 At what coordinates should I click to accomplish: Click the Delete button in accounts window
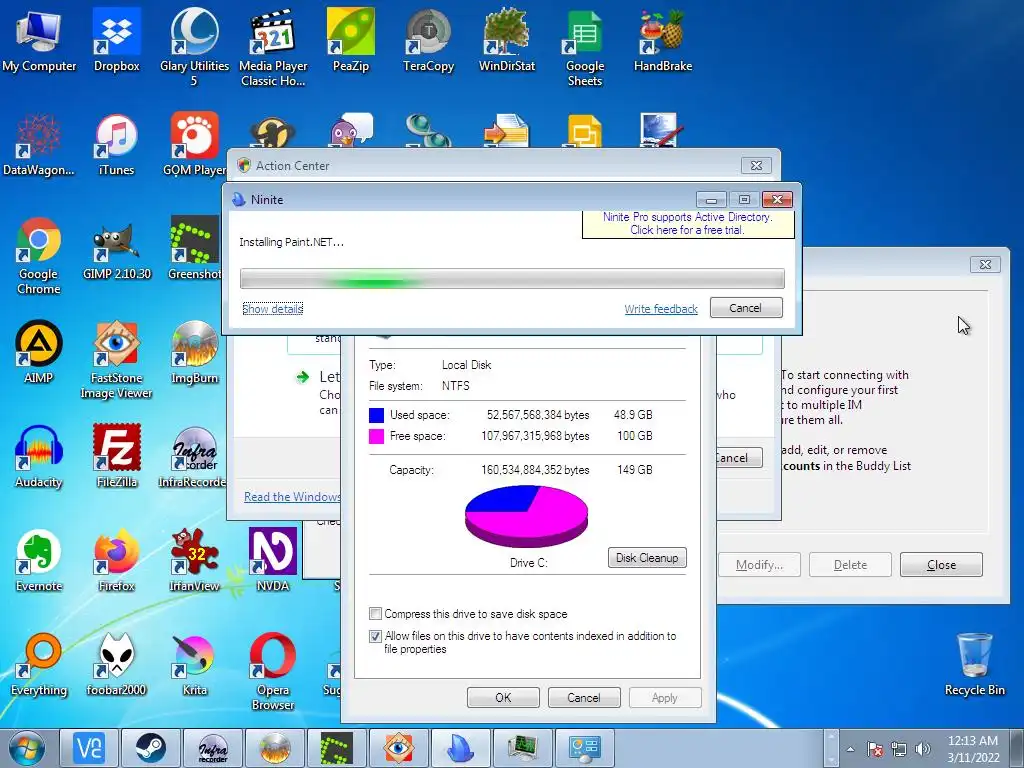coord(850,565)
